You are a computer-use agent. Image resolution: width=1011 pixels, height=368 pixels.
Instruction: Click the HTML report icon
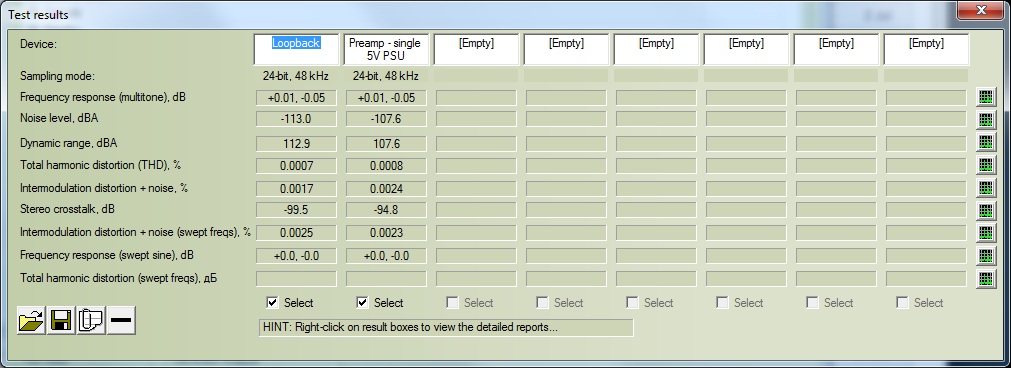tap(92, 320)
